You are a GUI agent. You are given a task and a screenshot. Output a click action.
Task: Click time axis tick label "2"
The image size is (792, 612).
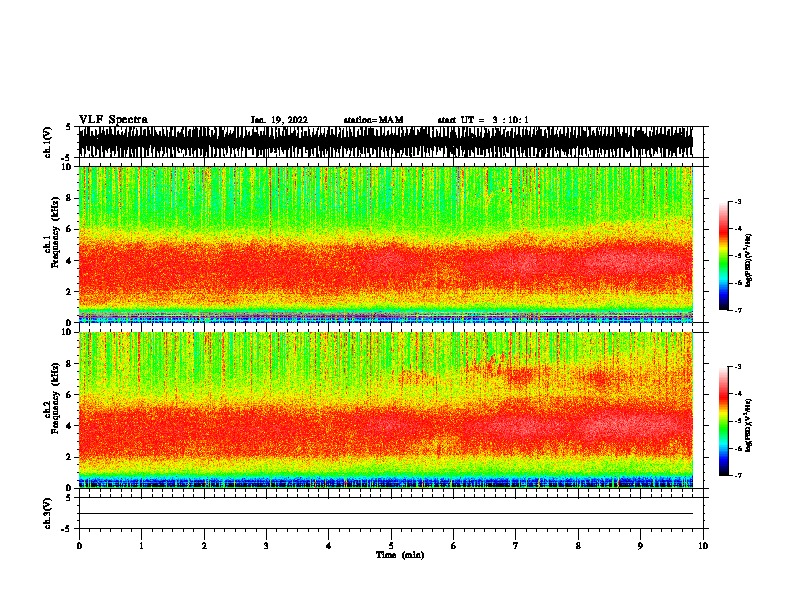tap(204, 546)
